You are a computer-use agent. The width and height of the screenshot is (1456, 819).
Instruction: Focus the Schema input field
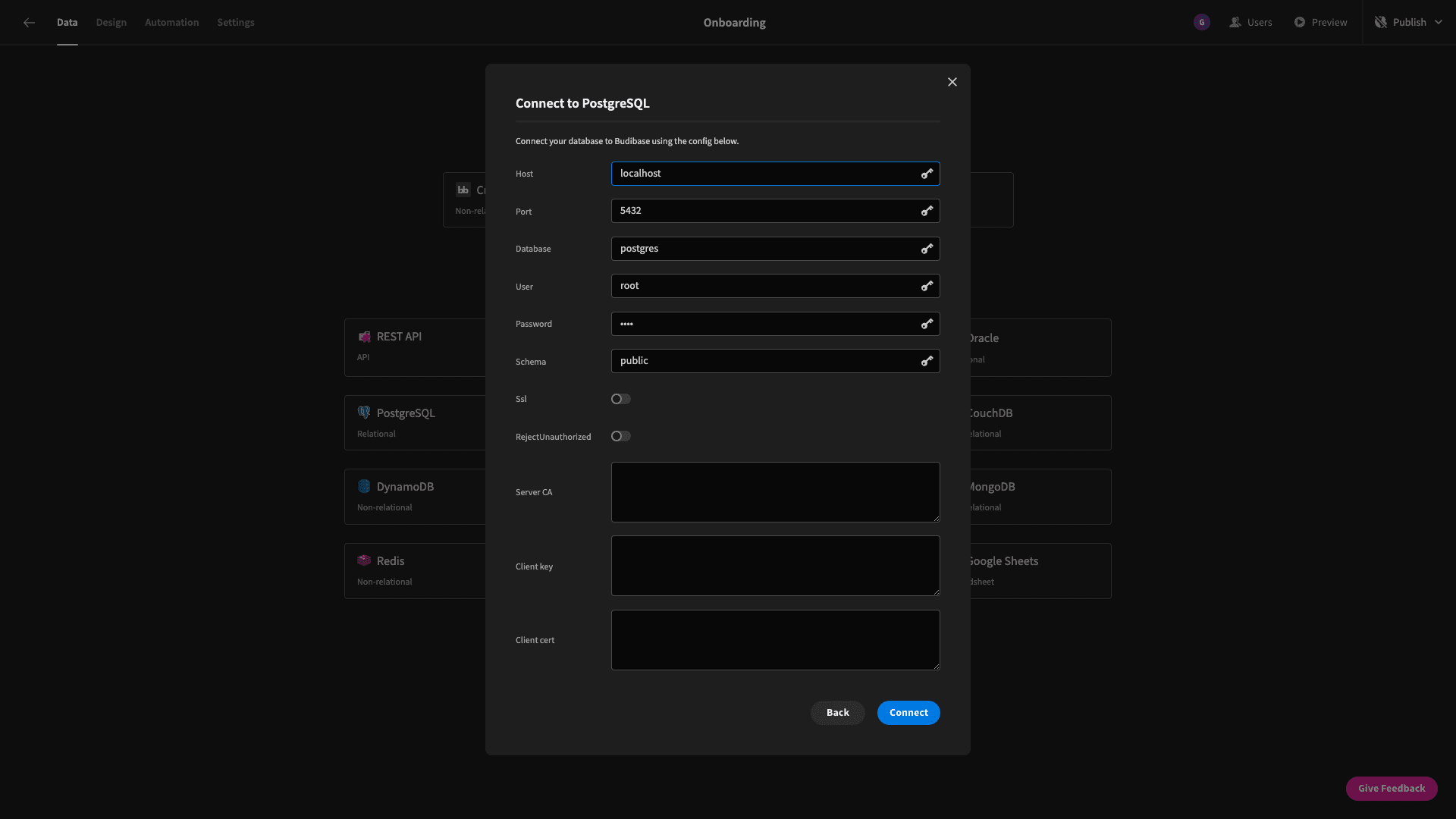coord(775,361)
